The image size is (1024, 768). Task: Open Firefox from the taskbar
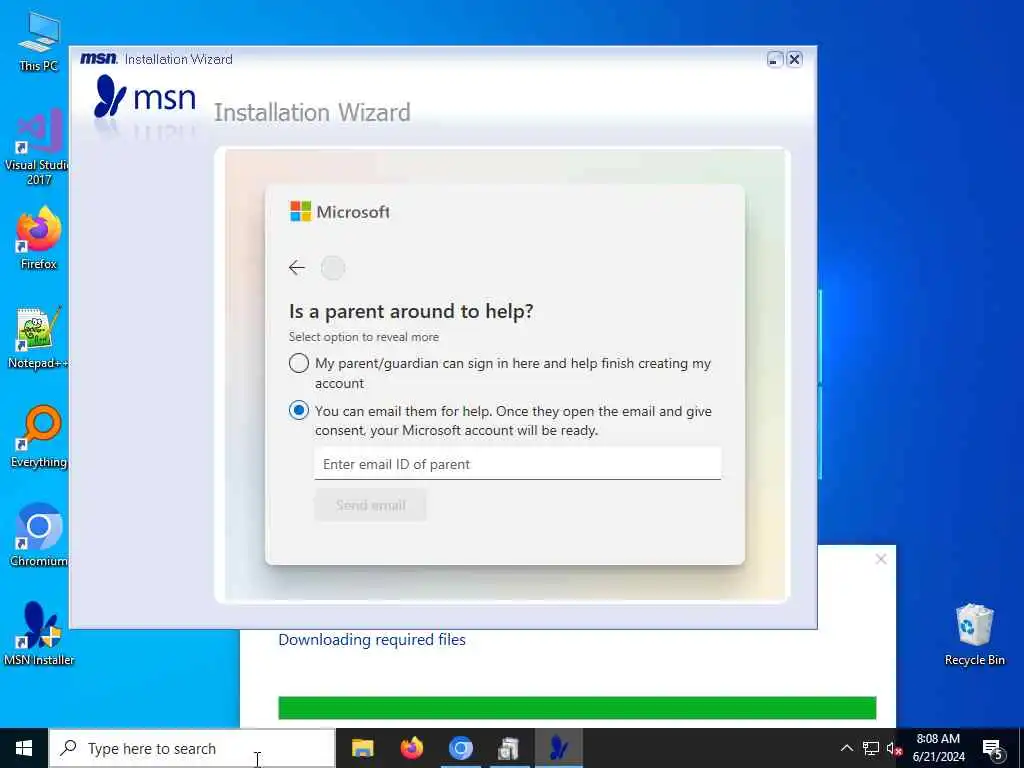coord(411,748)
